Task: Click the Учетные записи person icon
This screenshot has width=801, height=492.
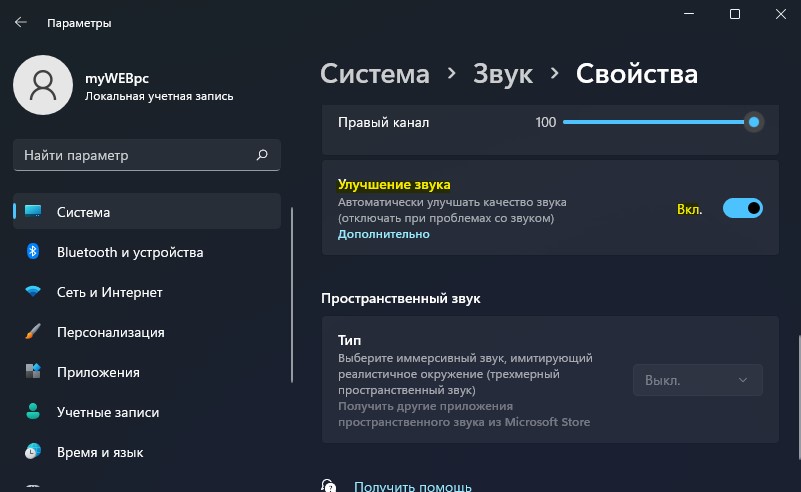Action: (33, 411)
